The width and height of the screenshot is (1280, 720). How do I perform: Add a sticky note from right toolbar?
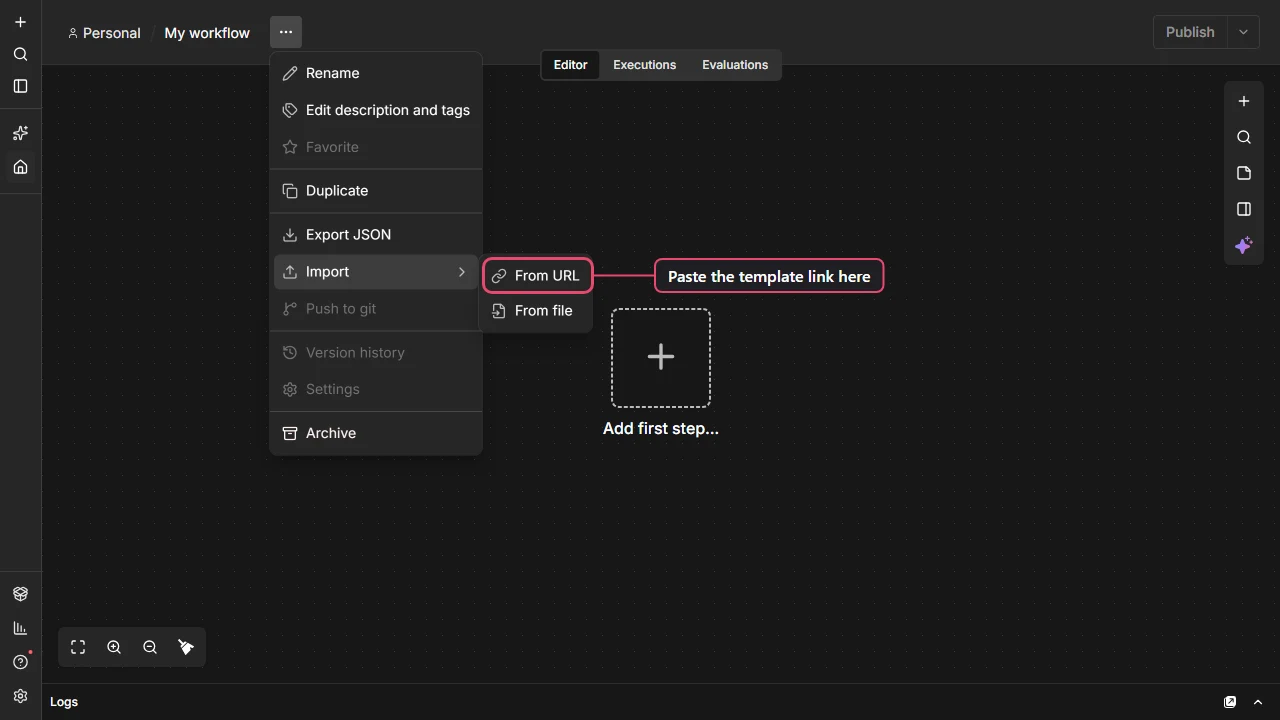(x=1244, y=173)
